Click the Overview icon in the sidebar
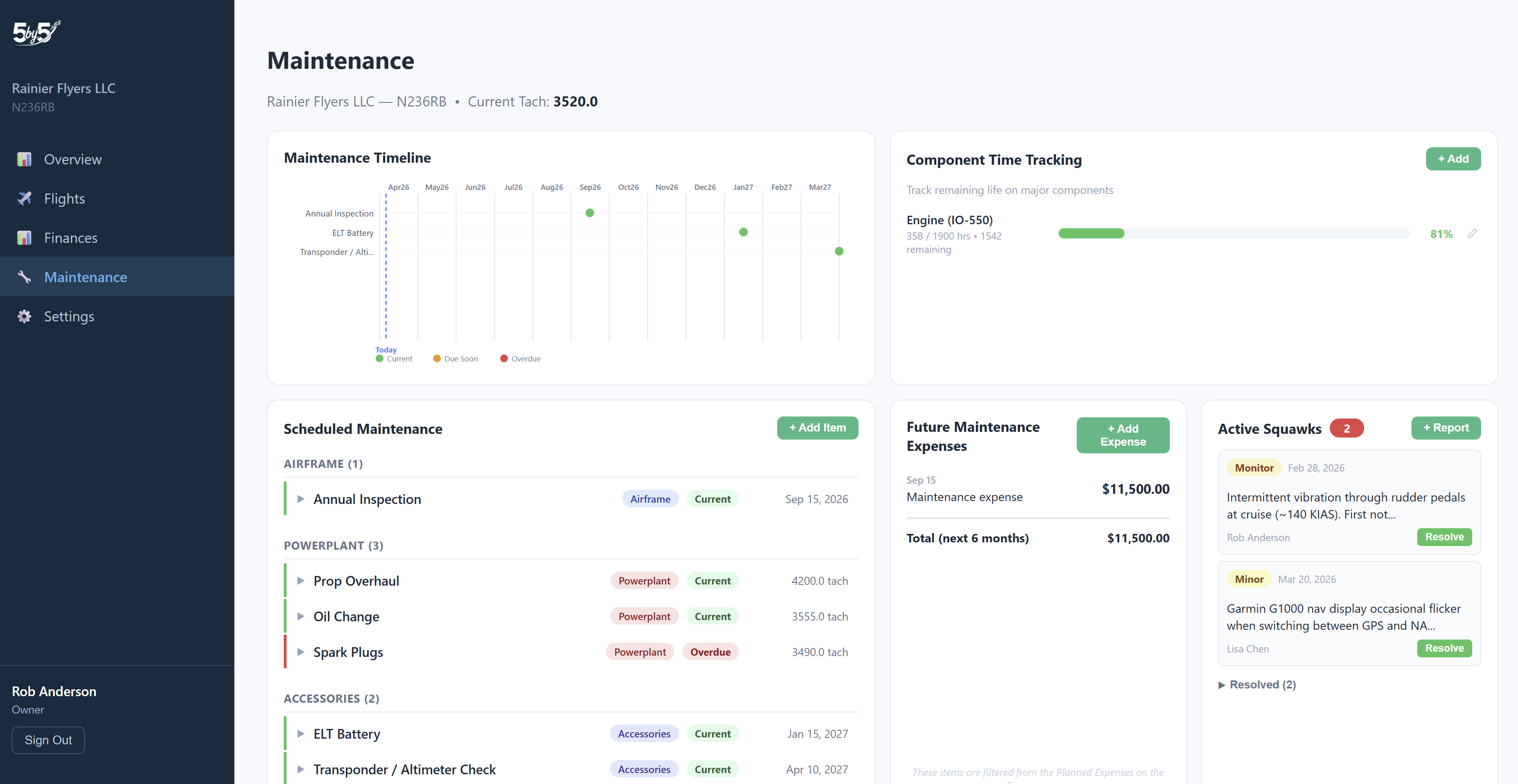 (x=24, y=159)
